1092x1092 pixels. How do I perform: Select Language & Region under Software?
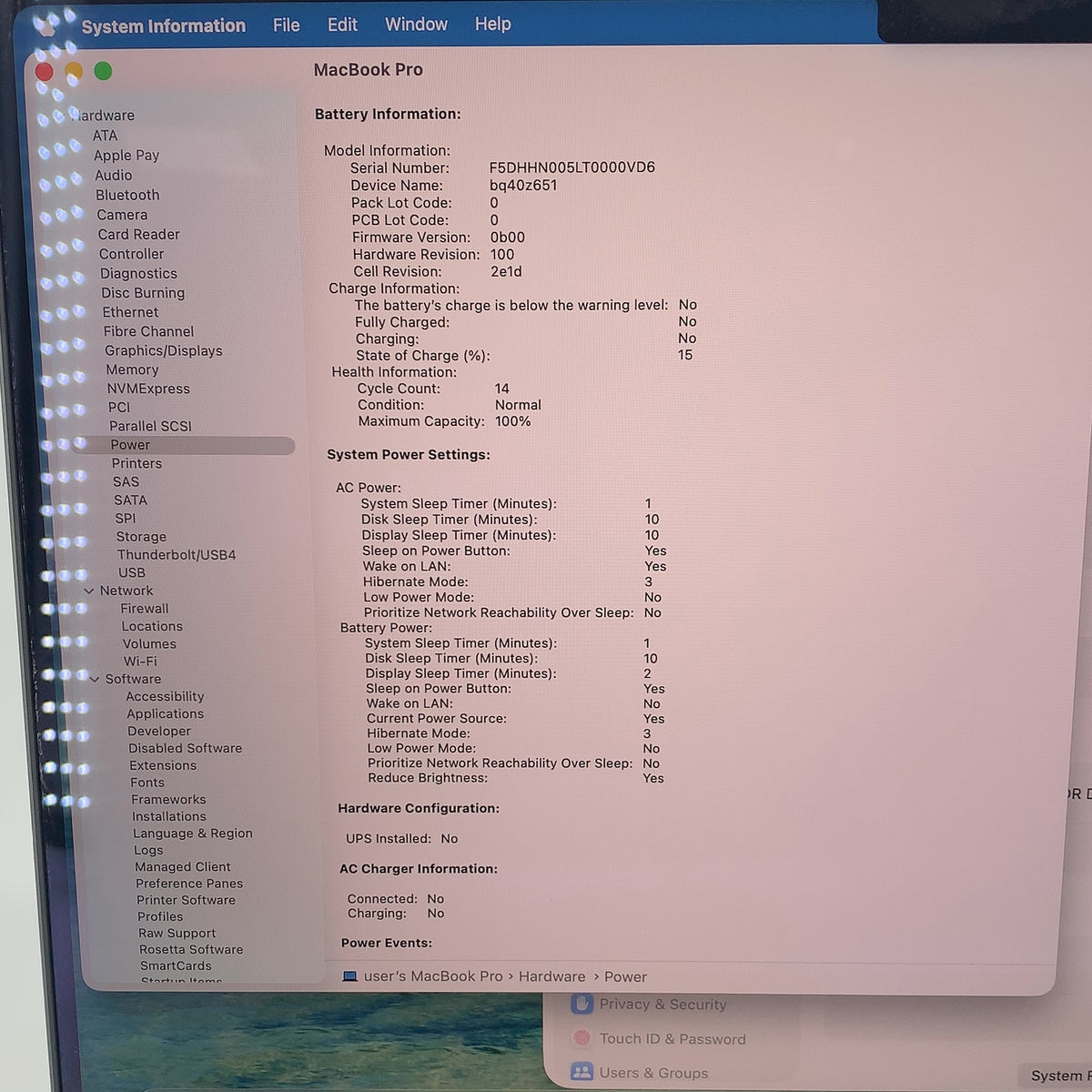click(193, 834)
